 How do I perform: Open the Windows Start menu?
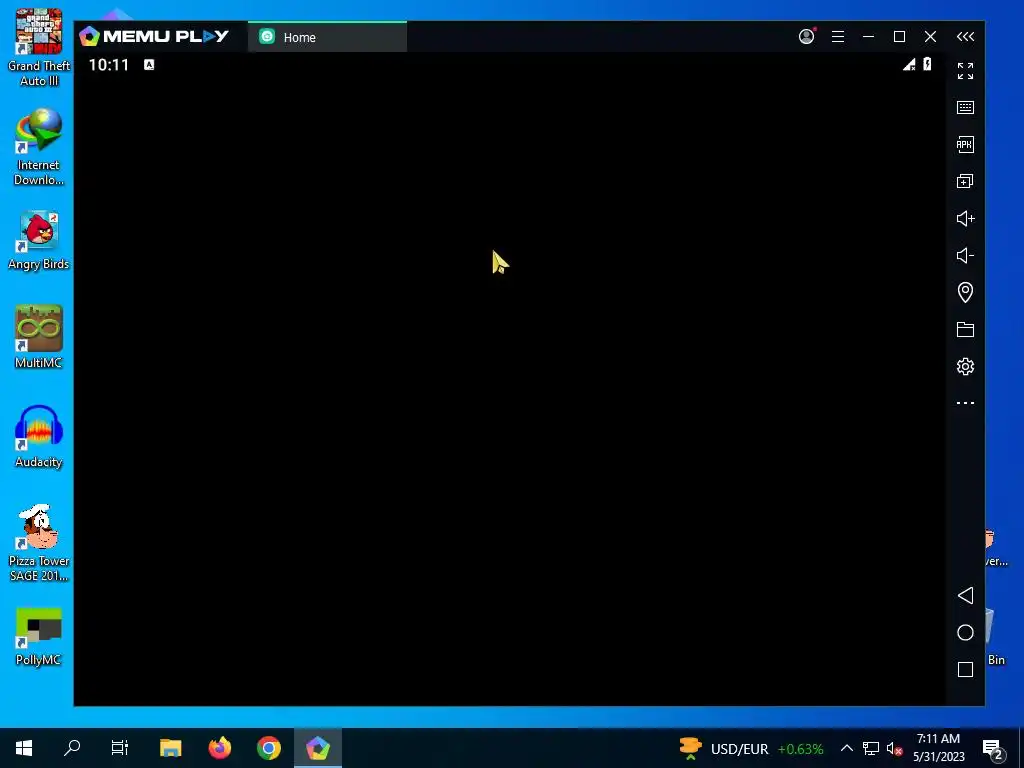[x=24, y=748]
